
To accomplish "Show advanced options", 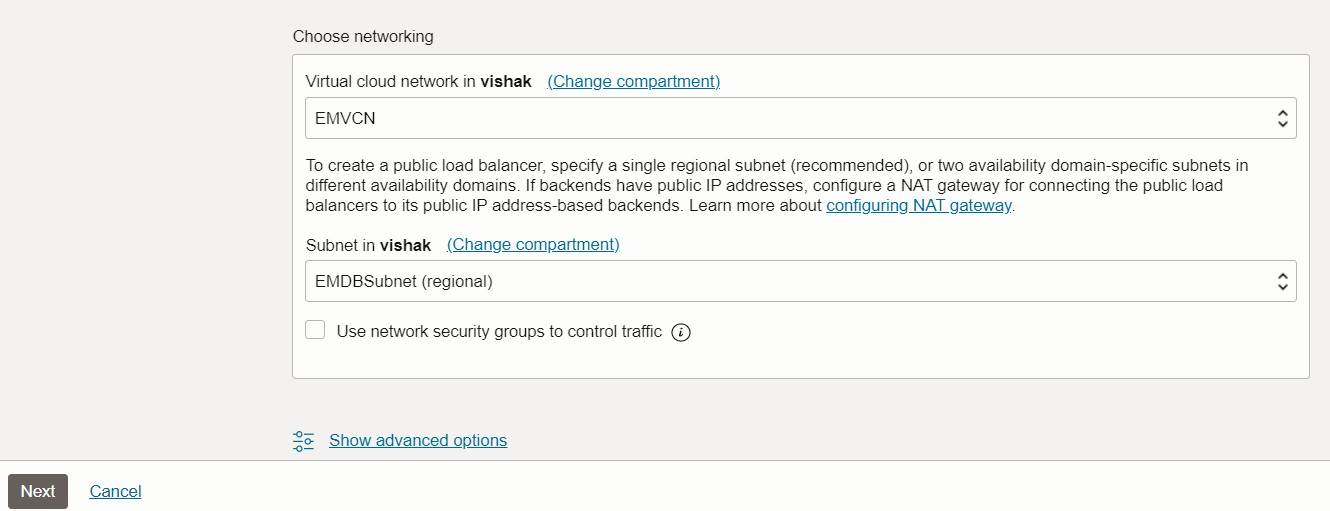I will click(x=418, y=440).
